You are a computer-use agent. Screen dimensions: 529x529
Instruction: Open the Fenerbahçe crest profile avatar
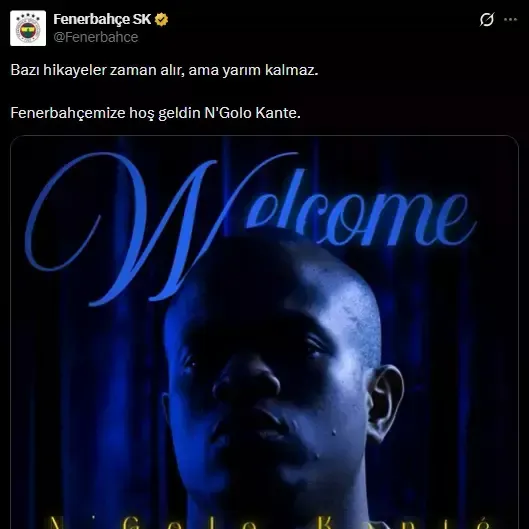click(x=28, y=28)
